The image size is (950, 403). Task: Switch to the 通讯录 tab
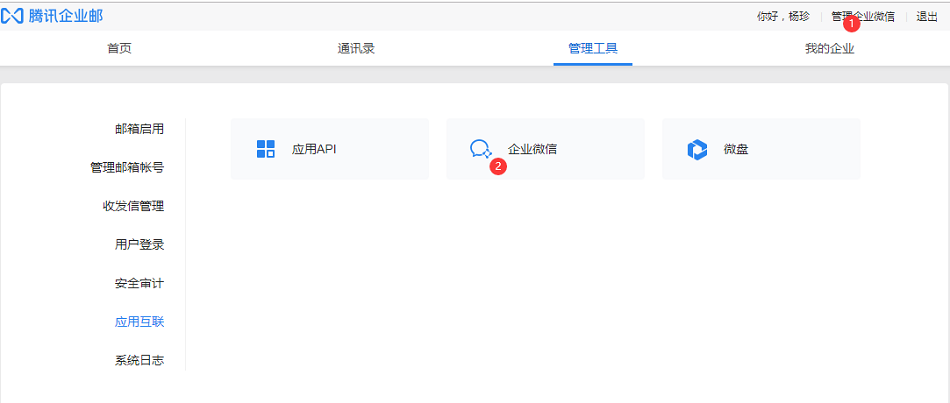pos(356,49)
